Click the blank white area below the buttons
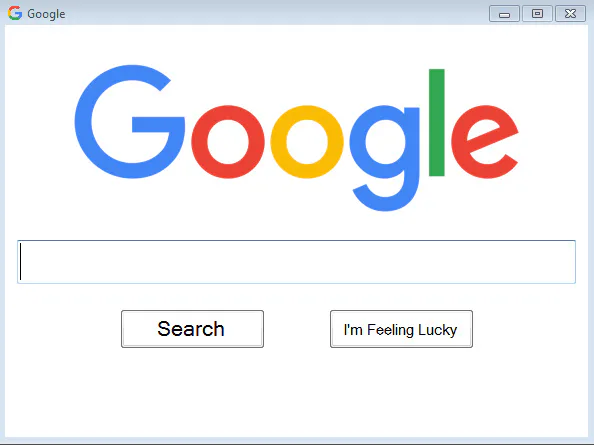Image resolution: width=594 pixels, height=445 pixels. (297, 392)
